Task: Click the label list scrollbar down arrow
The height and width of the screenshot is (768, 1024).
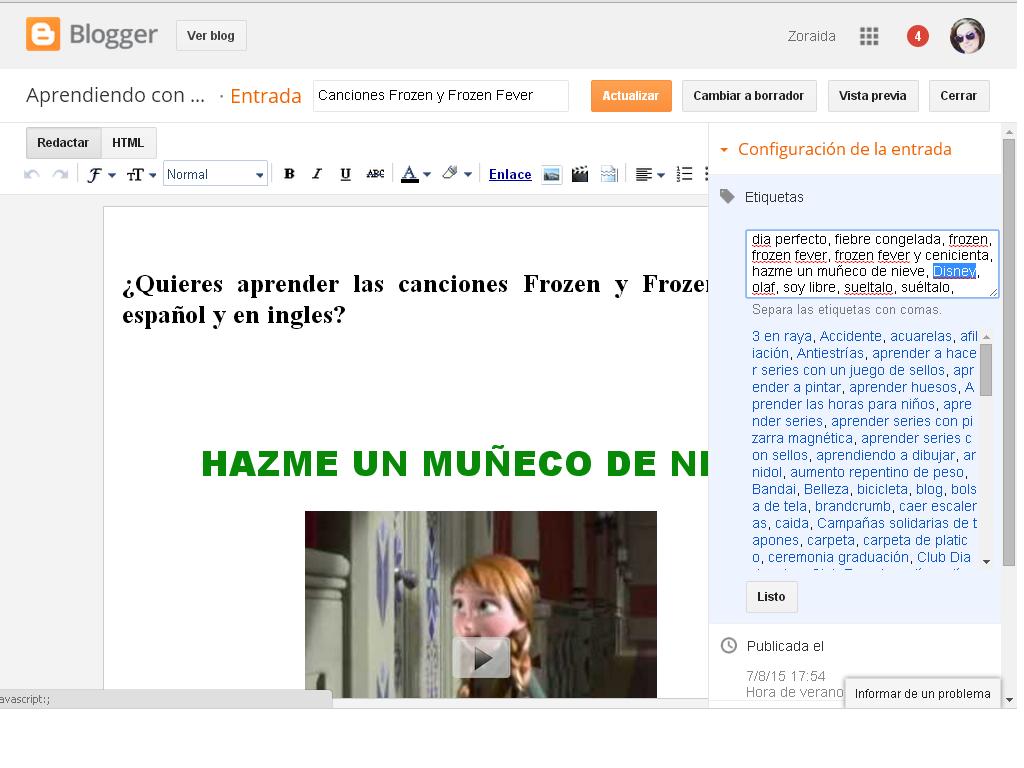Action: [986, 562]
